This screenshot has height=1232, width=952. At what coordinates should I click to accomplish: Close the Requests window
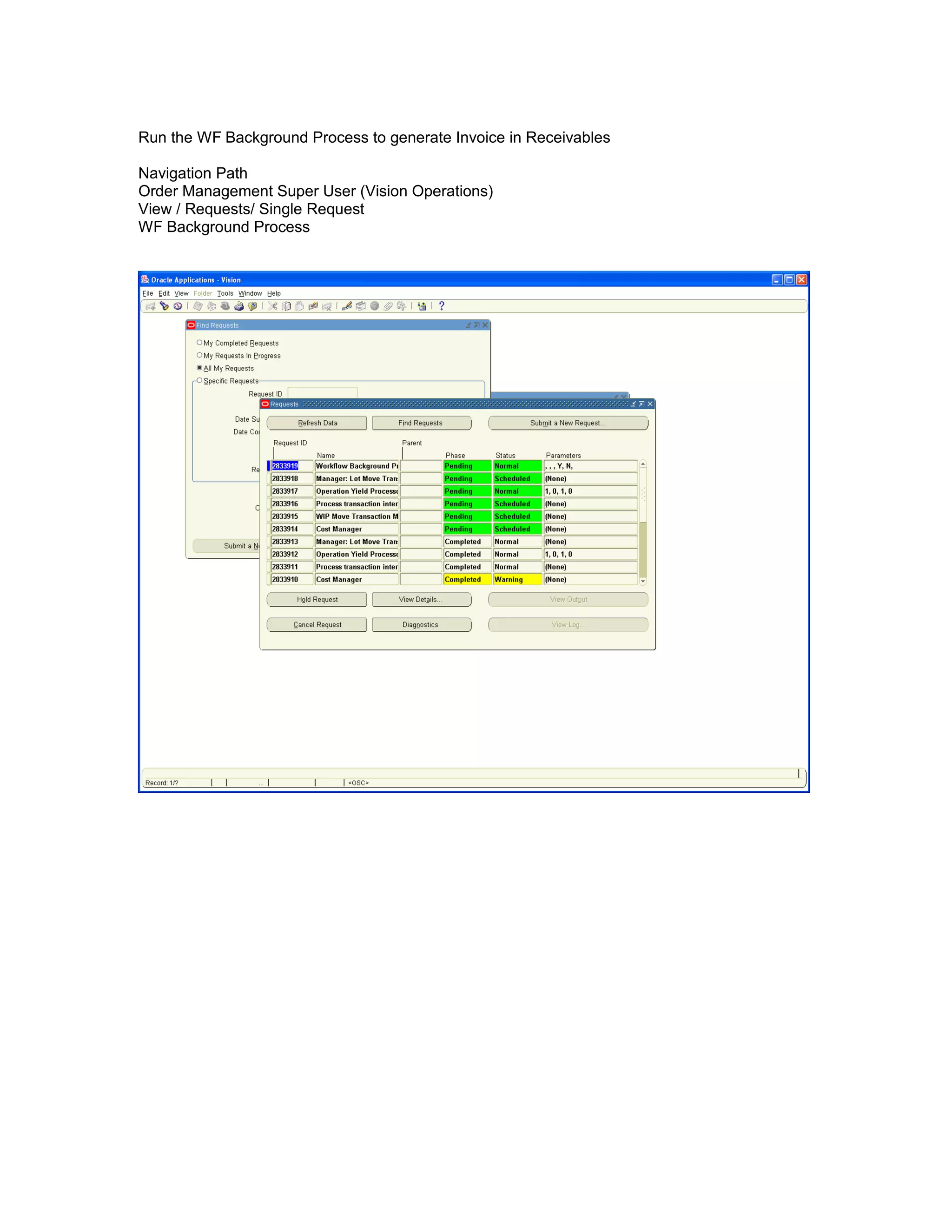[x=650, y=404]
